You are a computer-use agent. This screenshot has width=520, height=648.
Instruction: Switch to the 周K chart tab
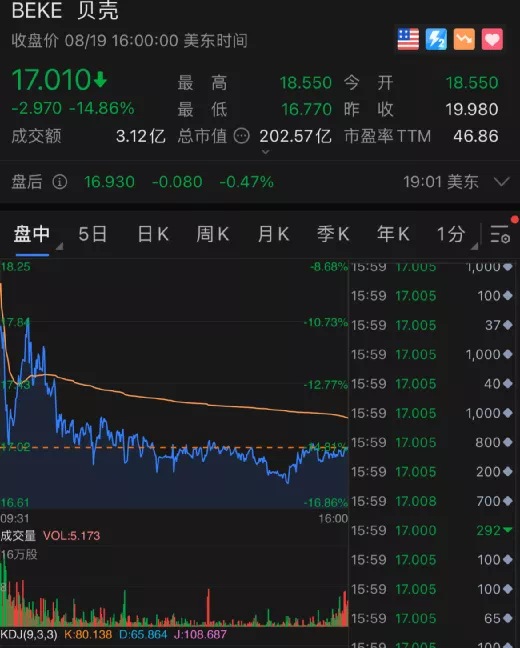pyautogui.click(x=213, y=234)
